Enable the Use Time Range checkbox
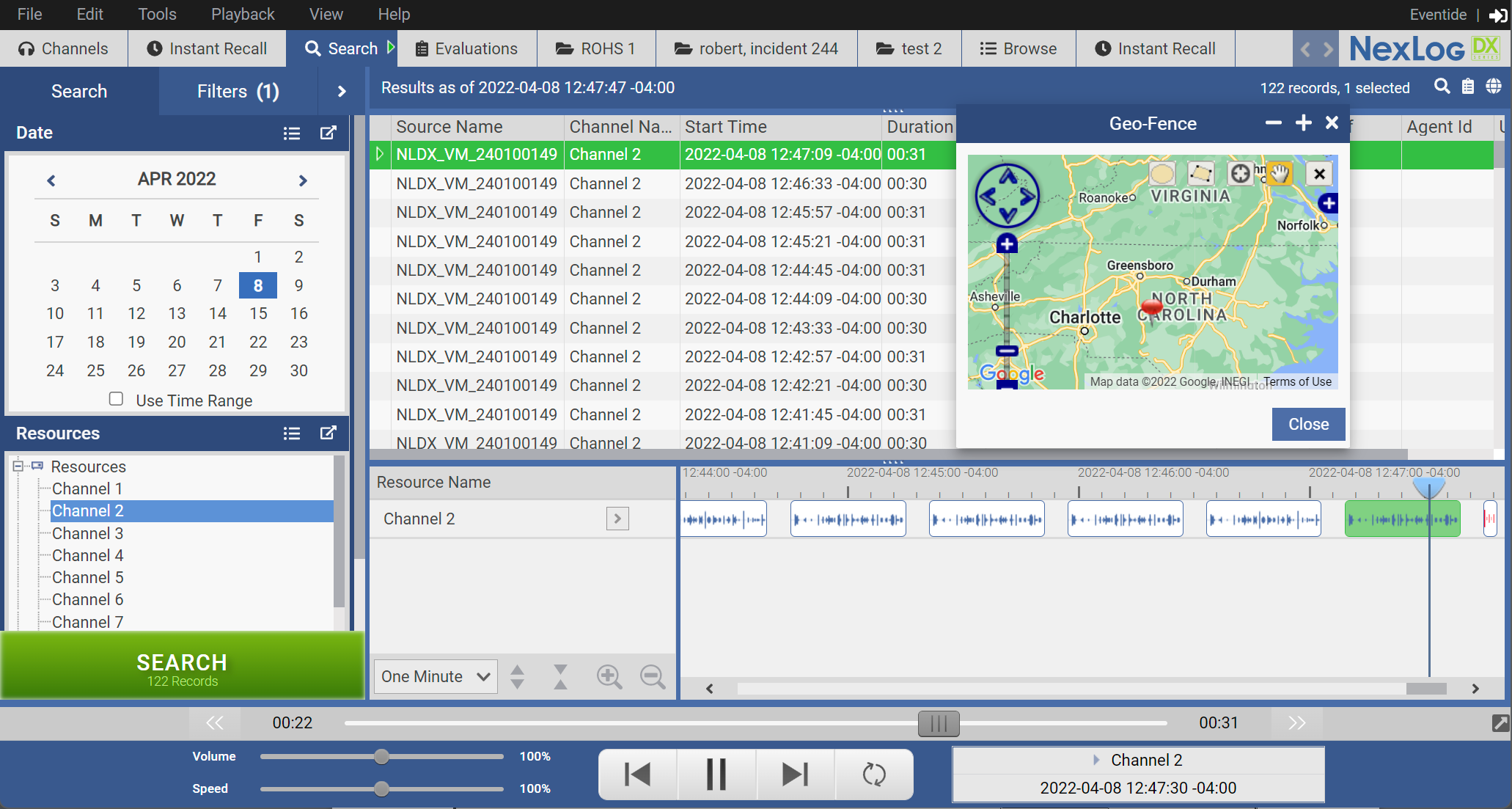Viewport: 1512px width, 809px height. [116, 399]
